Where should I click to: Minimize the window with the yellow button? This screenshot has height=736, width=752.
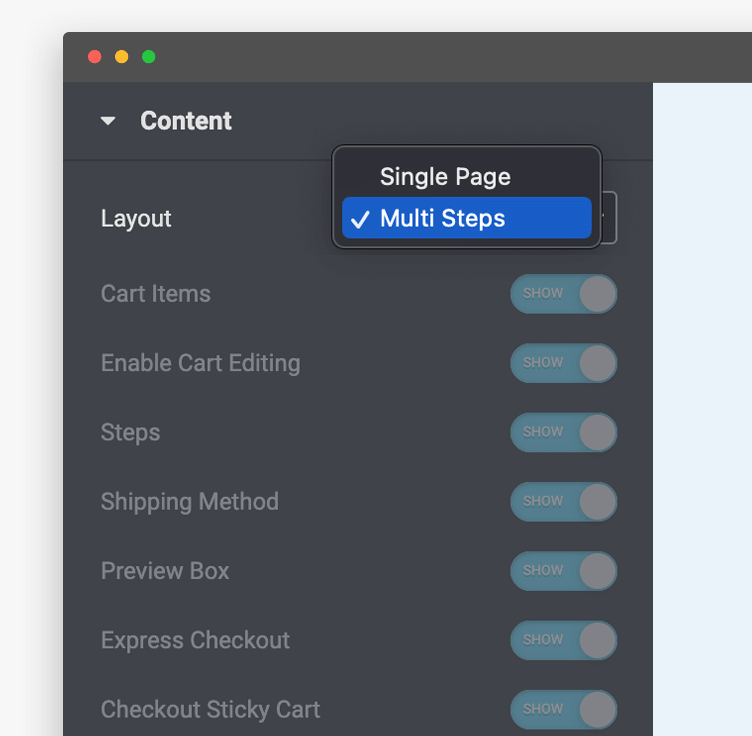pos(122,57)
